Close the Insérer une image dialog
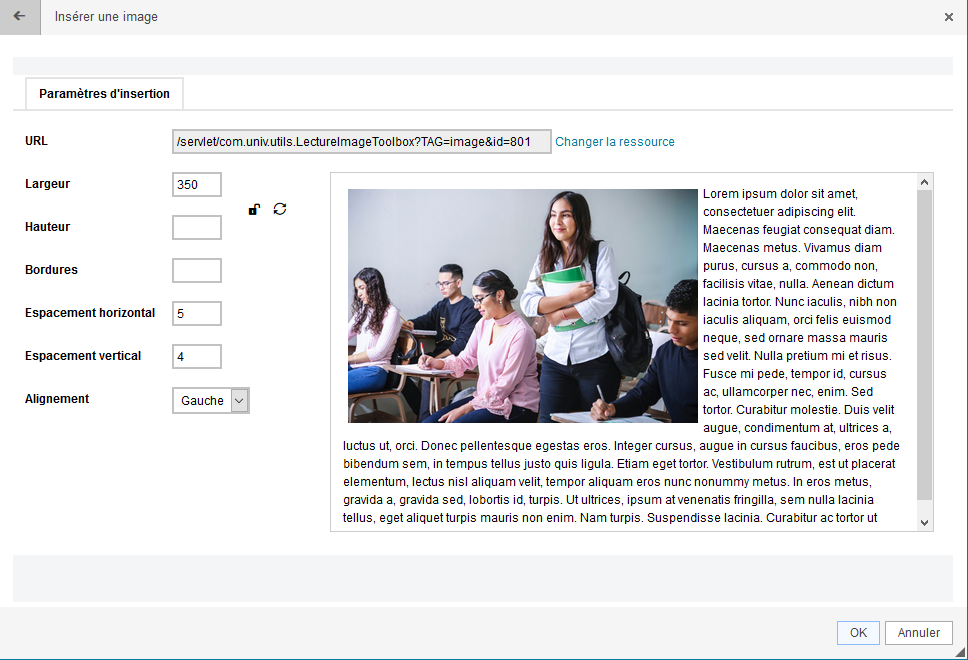968x660 pixels. click(949, 17)
